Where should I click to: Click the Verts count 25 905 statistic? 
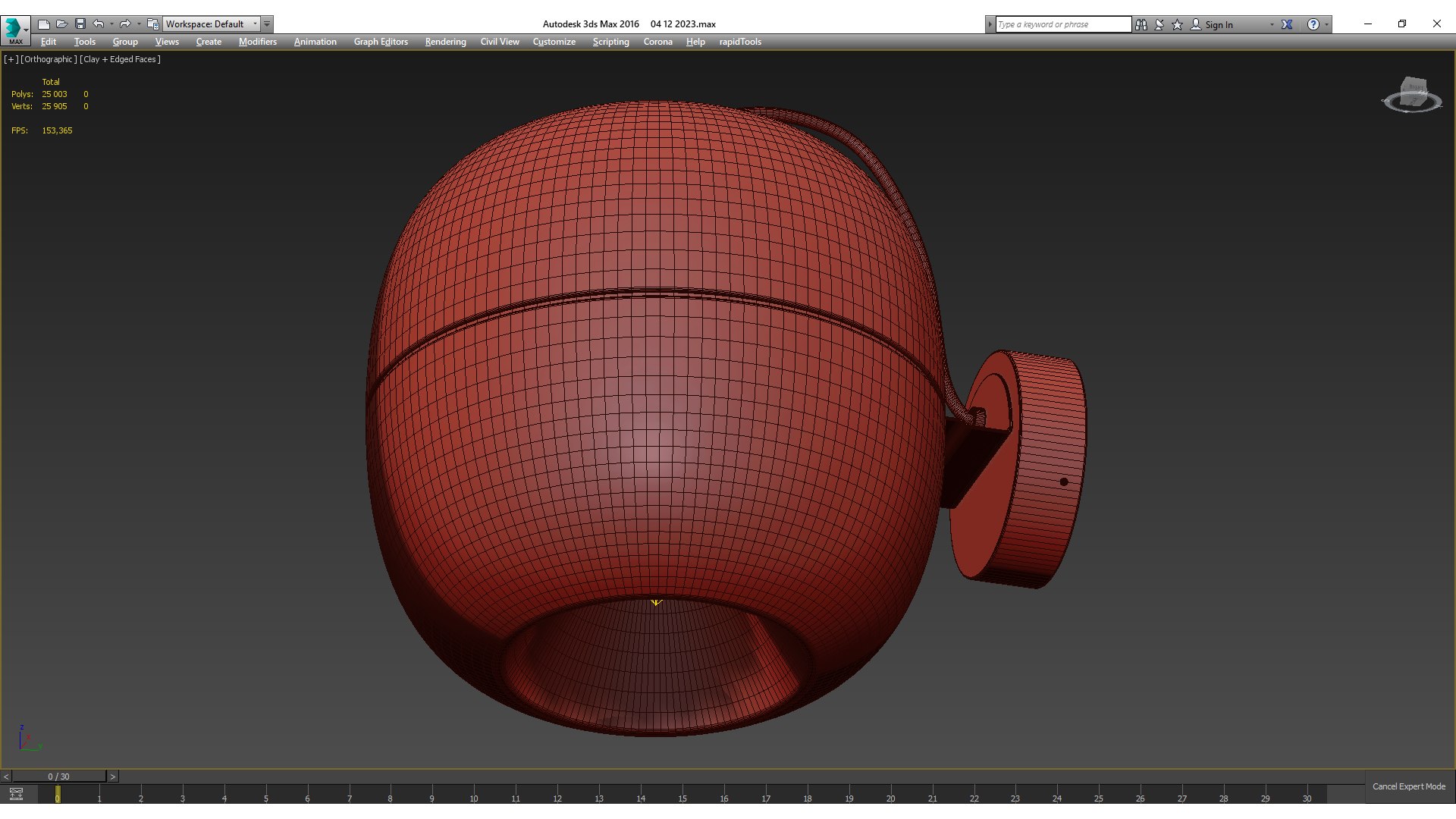coord(55,106)
